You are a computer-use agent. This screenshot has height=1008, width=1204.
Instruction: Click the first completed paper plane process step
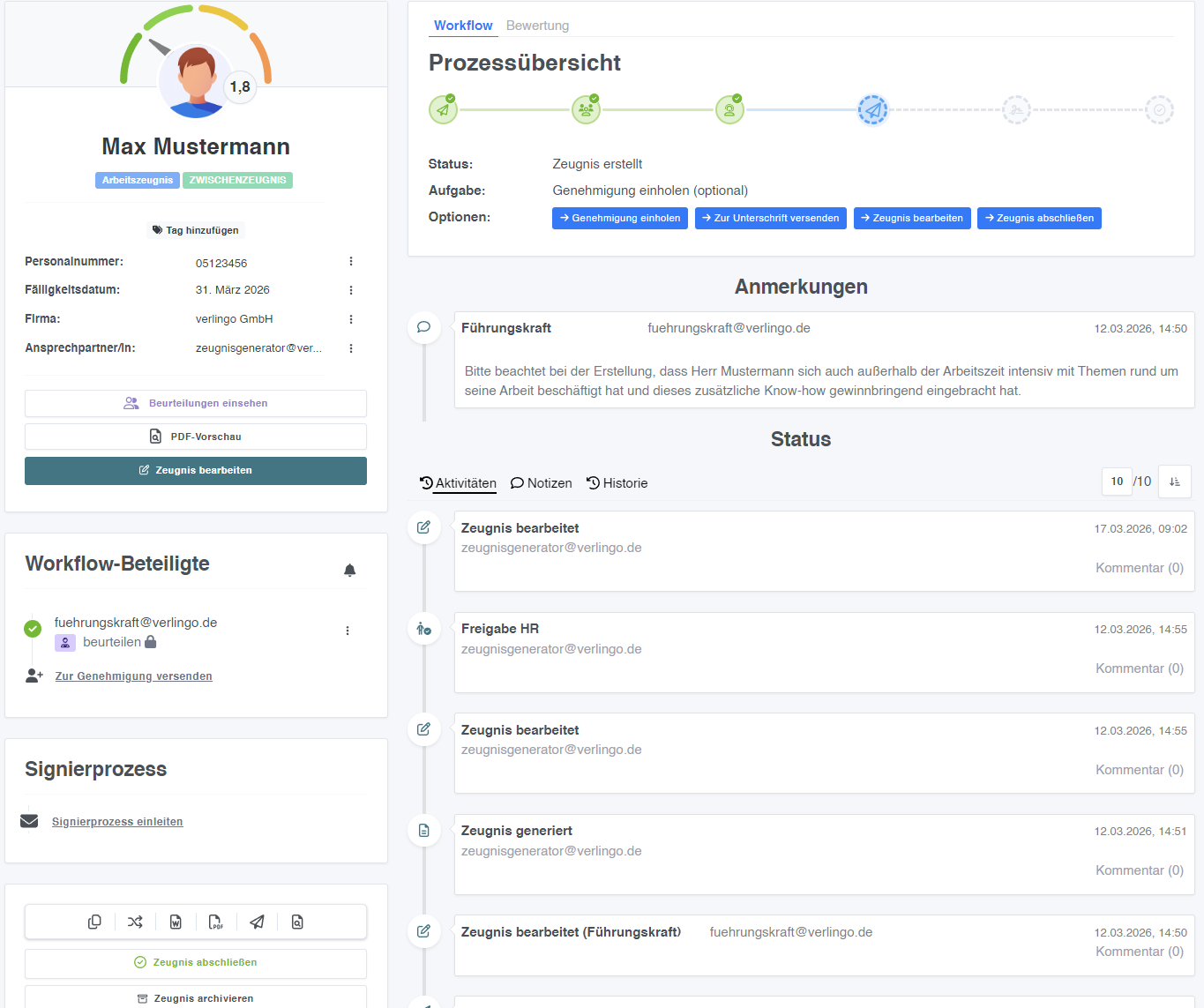tap(443, 110)
